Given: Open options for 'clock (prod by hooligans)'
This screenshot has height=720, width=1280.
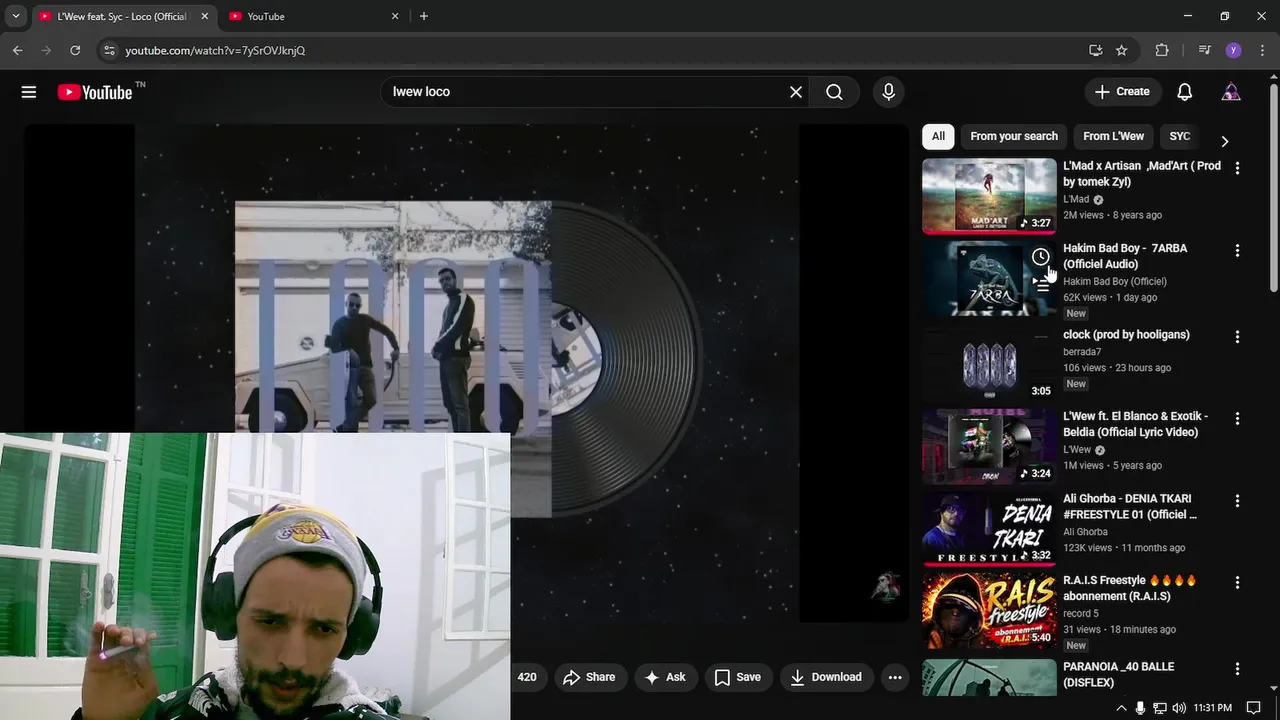Looking at the screenshot, I should point(1237,336).
